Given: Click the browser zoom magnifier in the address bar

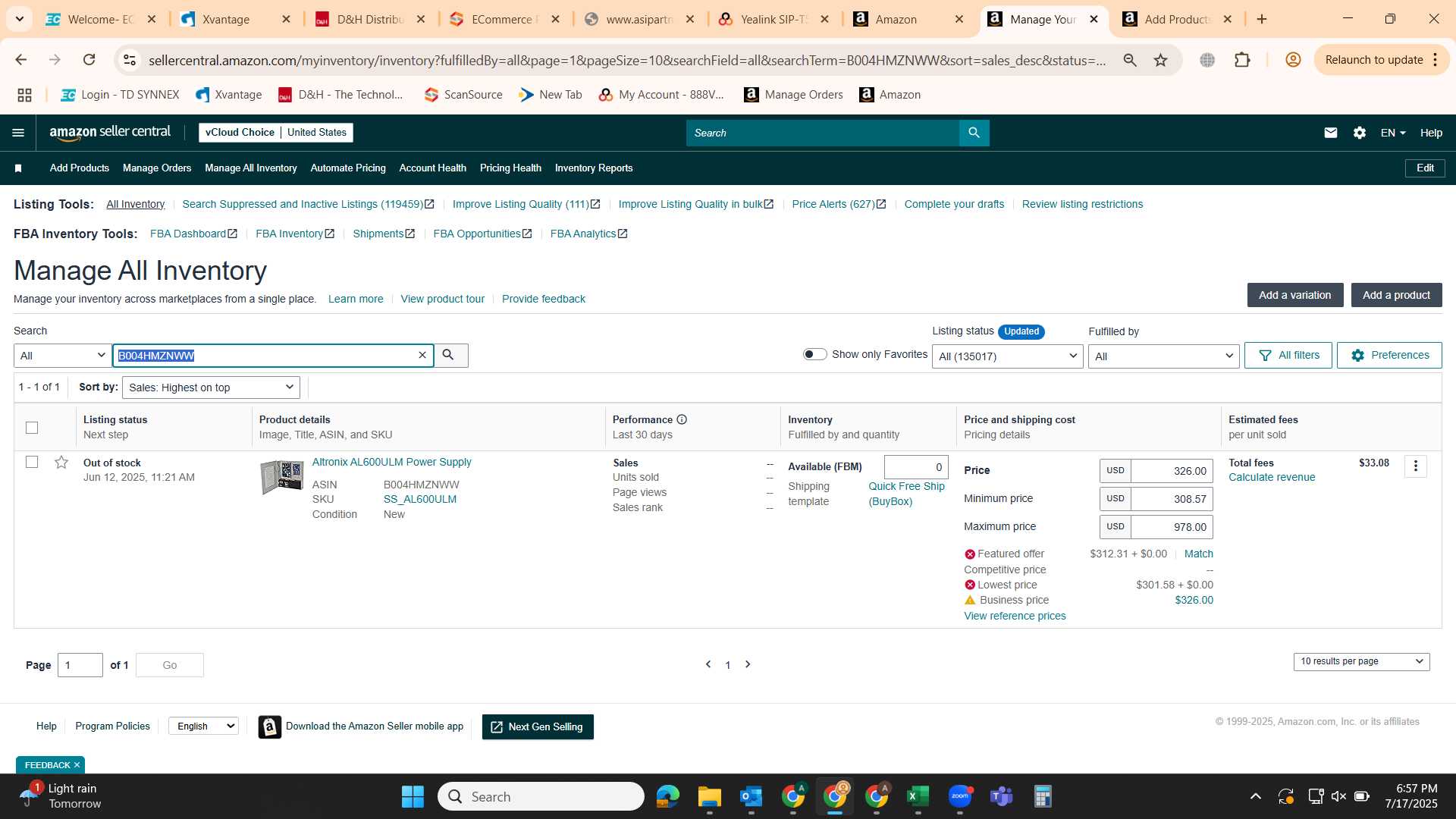Looking at the screenshot, I should tap(1130, 60).
